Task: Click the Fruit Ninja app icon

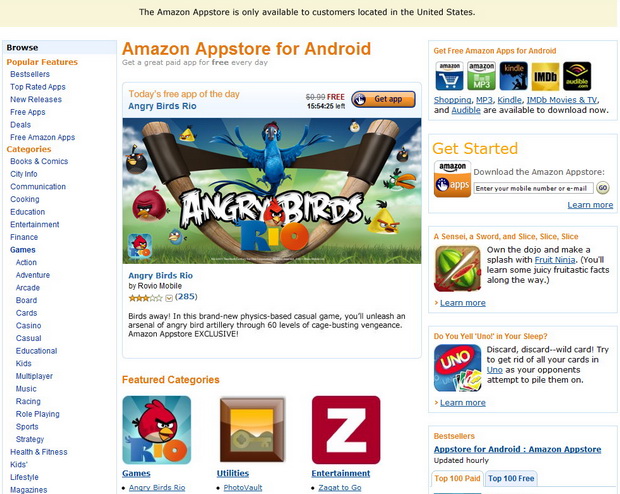Action: click(x=457, y=269)
